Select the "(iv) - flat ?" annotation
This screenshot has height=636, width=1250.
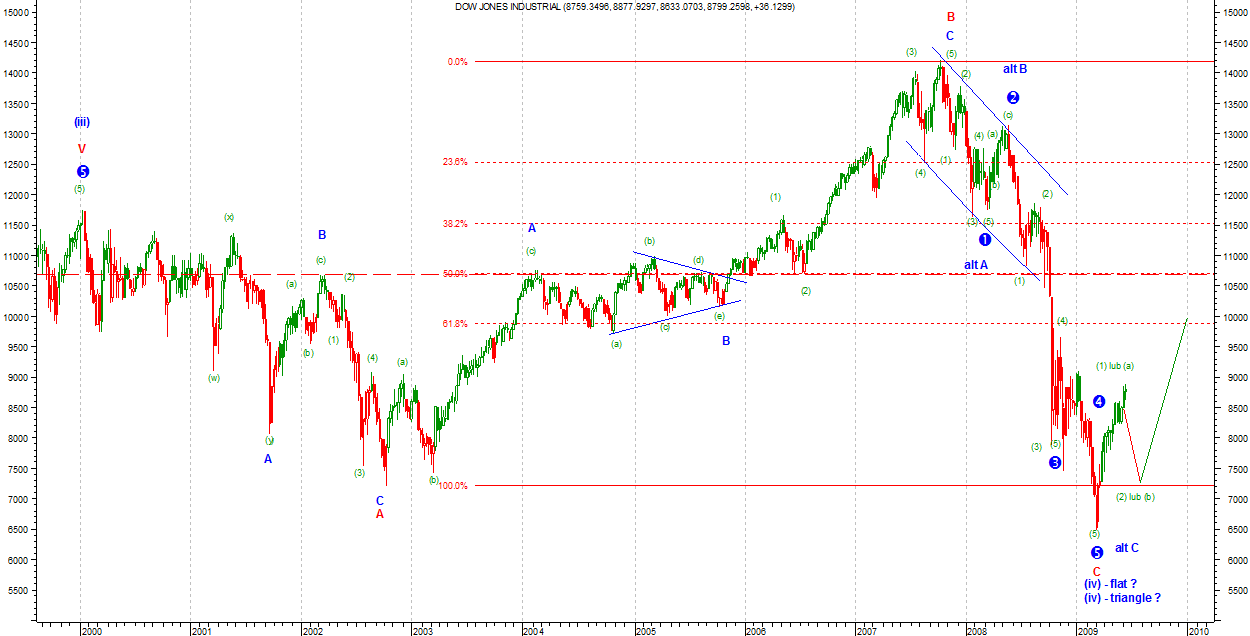click(1109, 584)
